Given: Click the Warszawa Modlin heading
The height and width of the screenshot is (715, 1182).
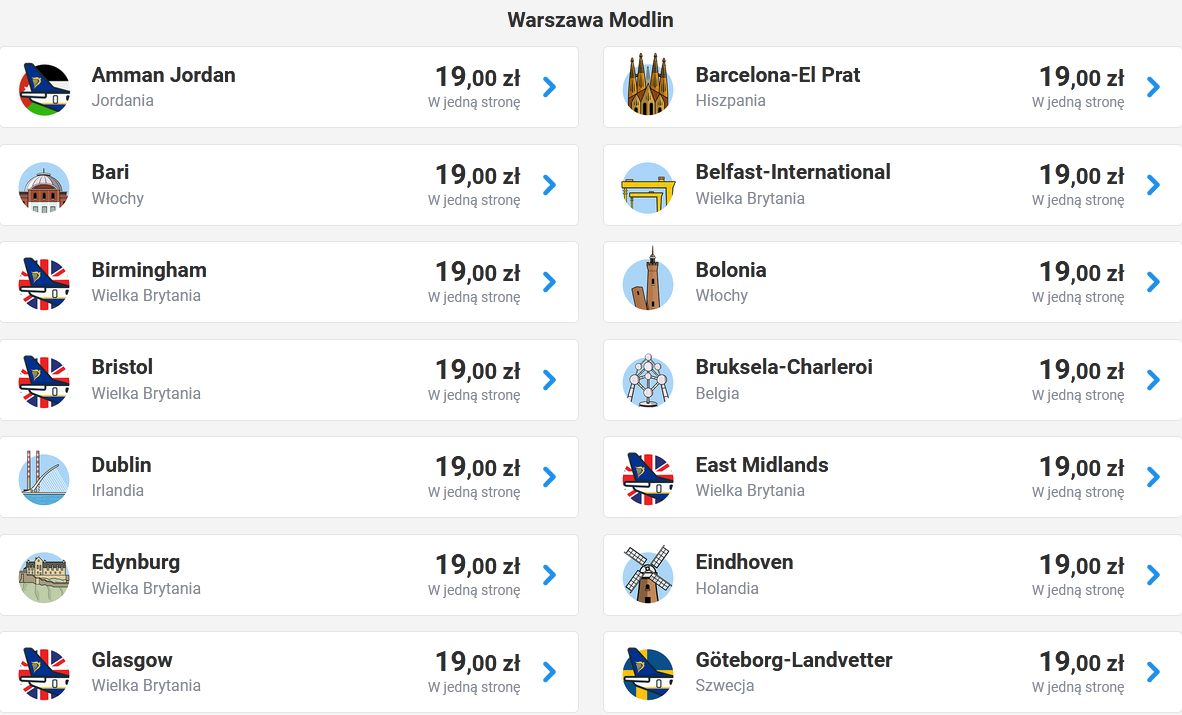Looking at the screenshot, I should click(x=590, y=20).
